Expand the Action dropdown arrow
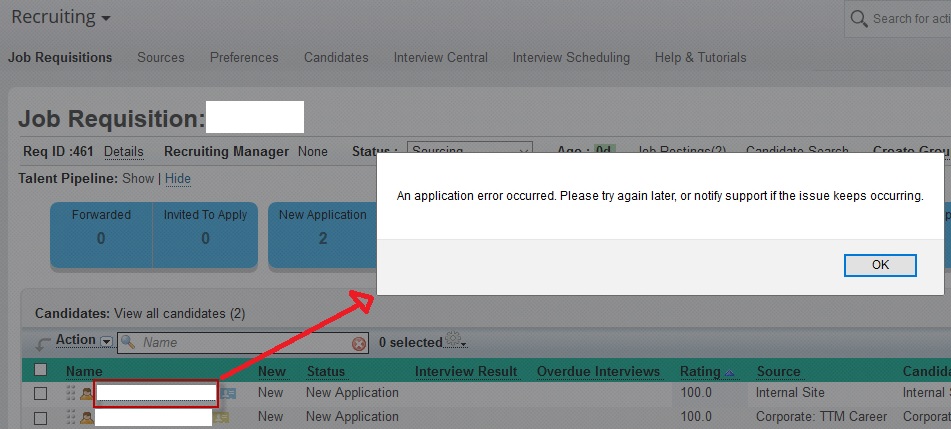Screen dimensions: 951x429 pyautogui.click(x=106, y=342)
